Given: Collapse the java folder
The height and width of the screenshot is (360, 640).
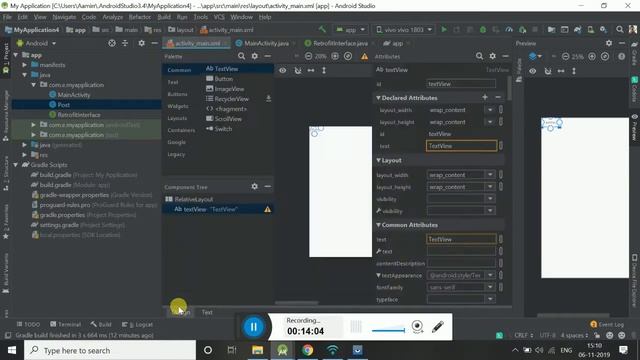Looking at the screenshot, I should coord(24,75).
